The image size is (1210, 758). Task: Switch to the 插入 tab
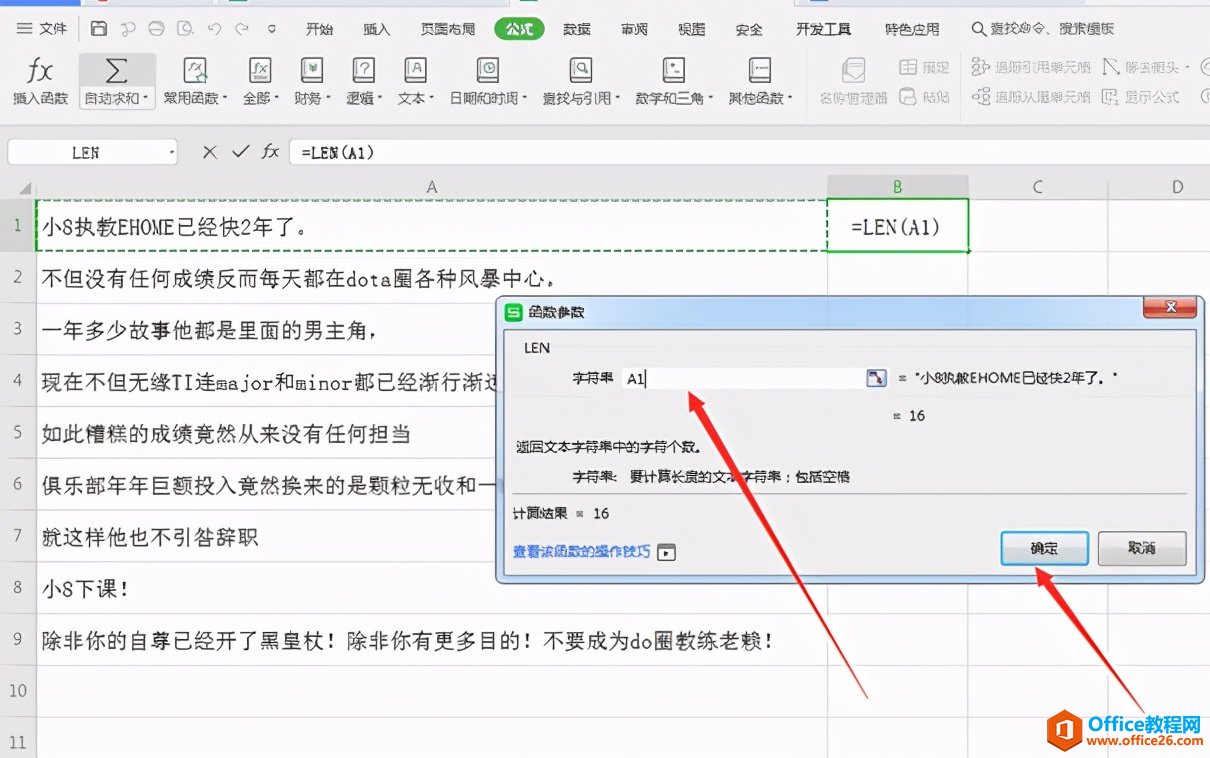click(x=377, y=29)
